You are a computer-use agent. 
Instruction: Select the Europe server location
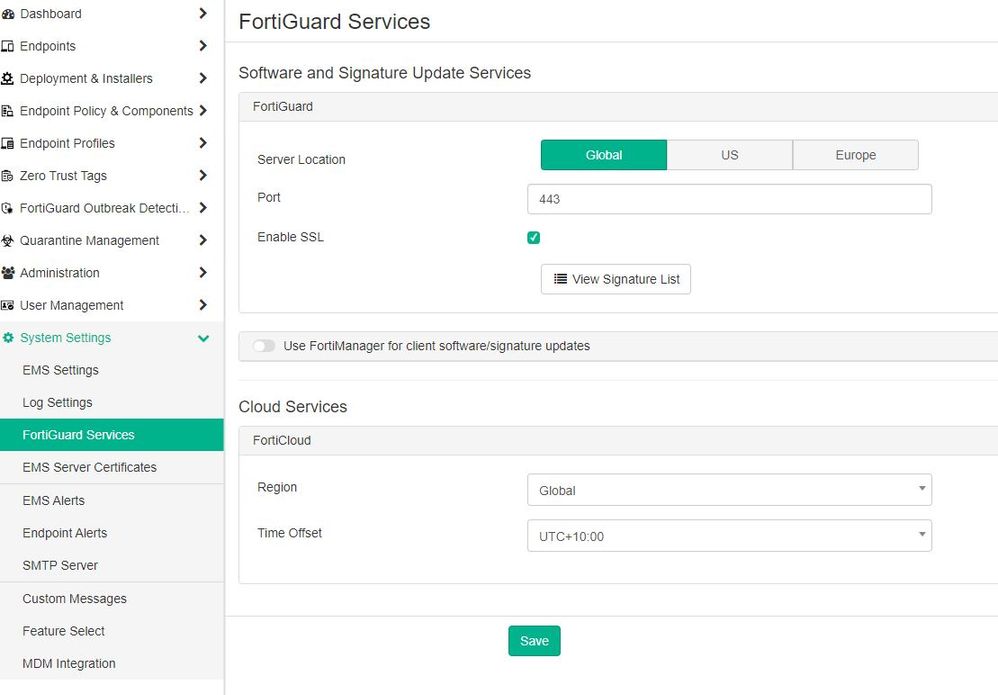[x=855, y=155]
